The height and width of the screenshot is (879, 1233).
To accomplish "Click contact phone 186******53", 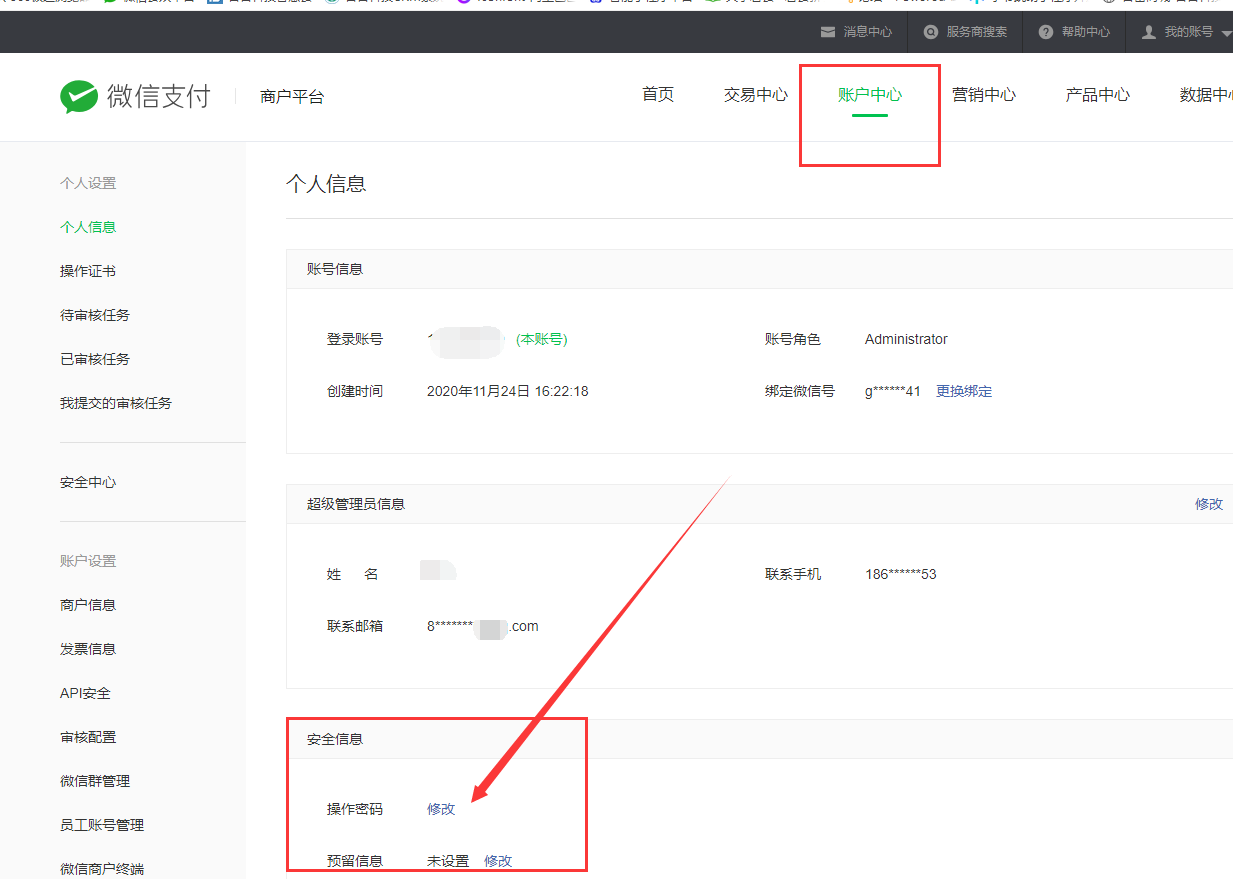I will [901, 574].
